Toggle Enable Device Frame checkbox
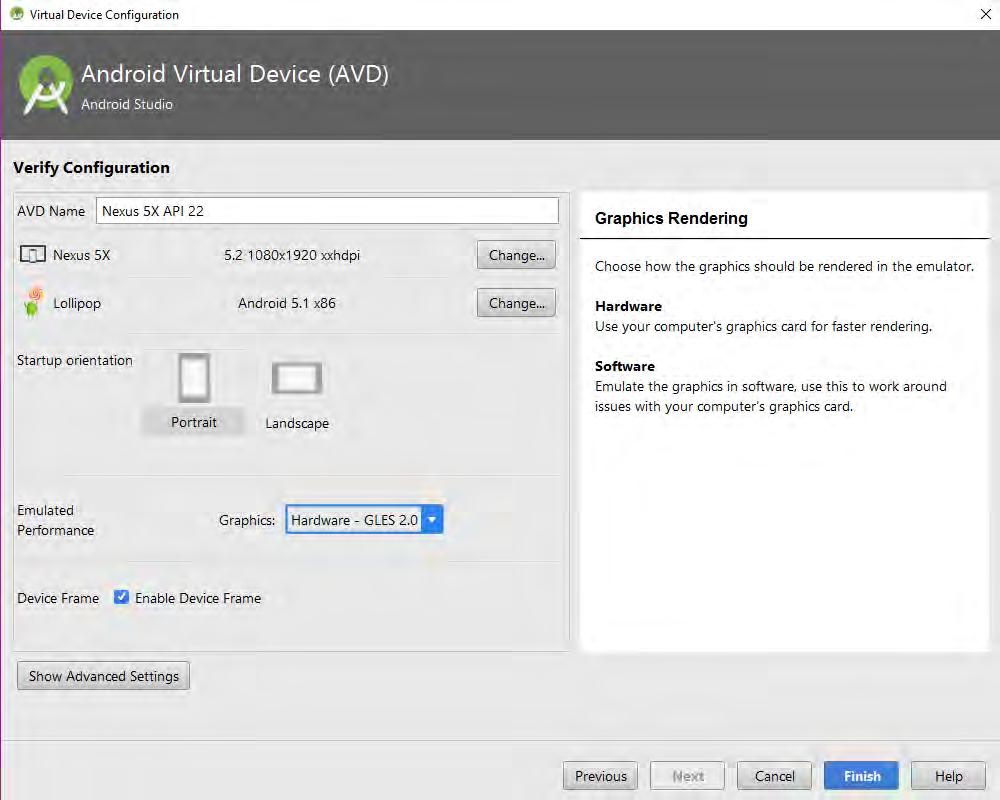This screenshot has height=800, width=1000. coord(121,597)
